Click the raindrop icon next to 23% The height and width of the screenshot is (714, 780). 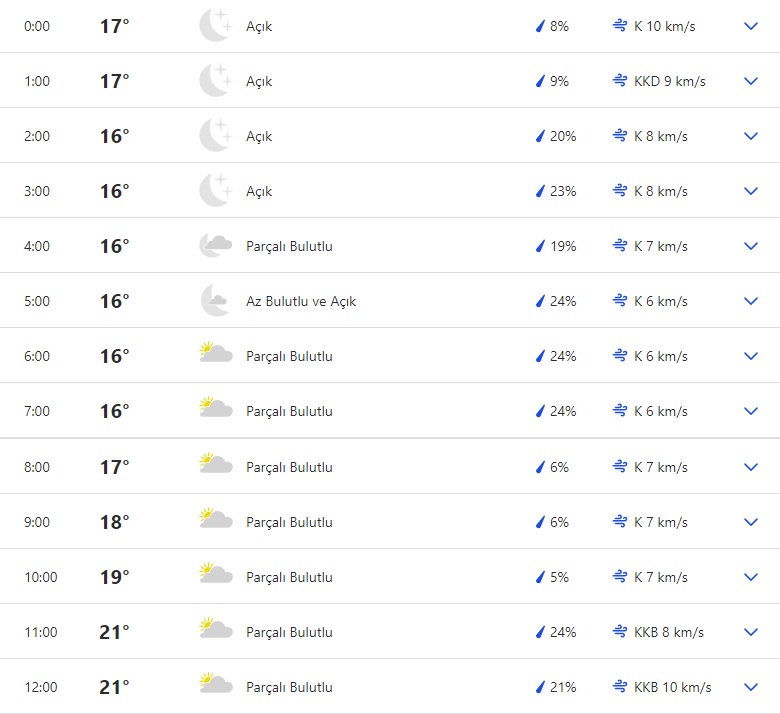tap(540, 191)
